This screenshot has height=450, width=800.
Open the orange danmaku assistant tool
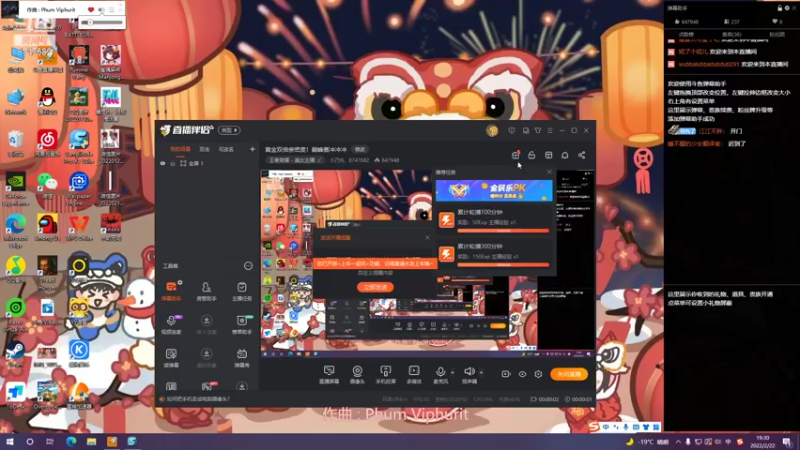tap(171, 290)
